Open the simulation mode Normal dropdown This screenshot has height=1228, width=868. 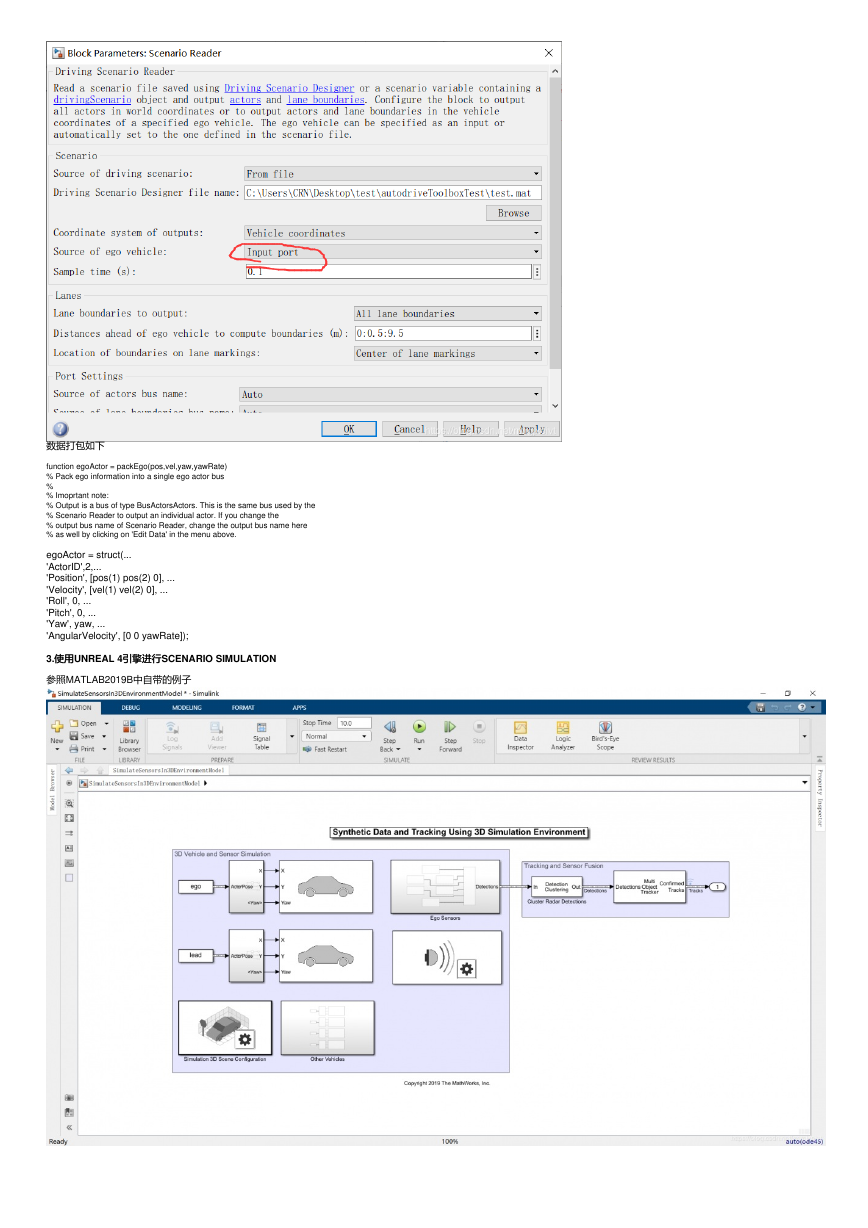(336, 736)
